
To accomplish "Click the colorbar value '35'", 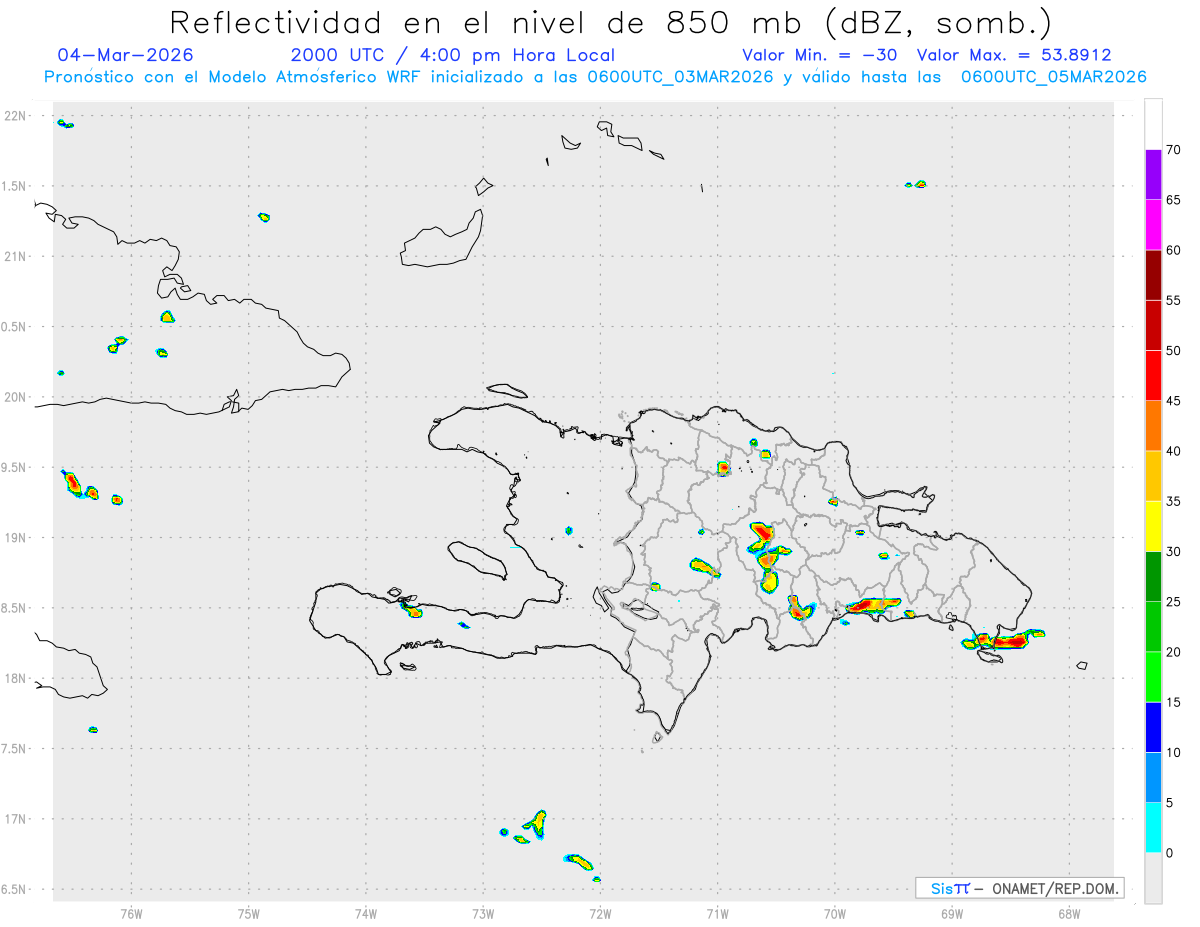I will click(1173, 501).
